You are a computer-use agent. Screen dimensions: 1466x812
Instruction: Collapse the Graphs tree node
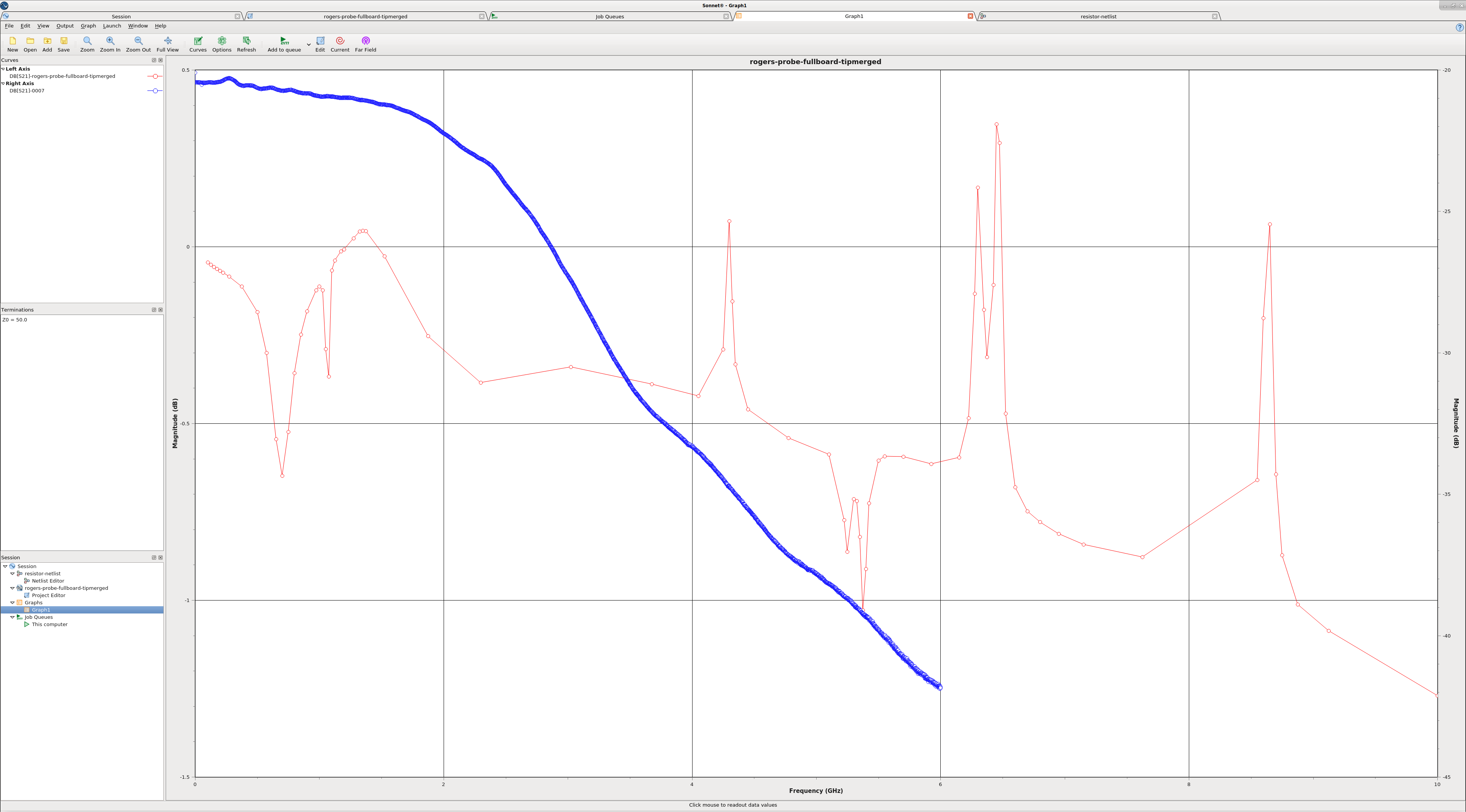coord(13,602)
